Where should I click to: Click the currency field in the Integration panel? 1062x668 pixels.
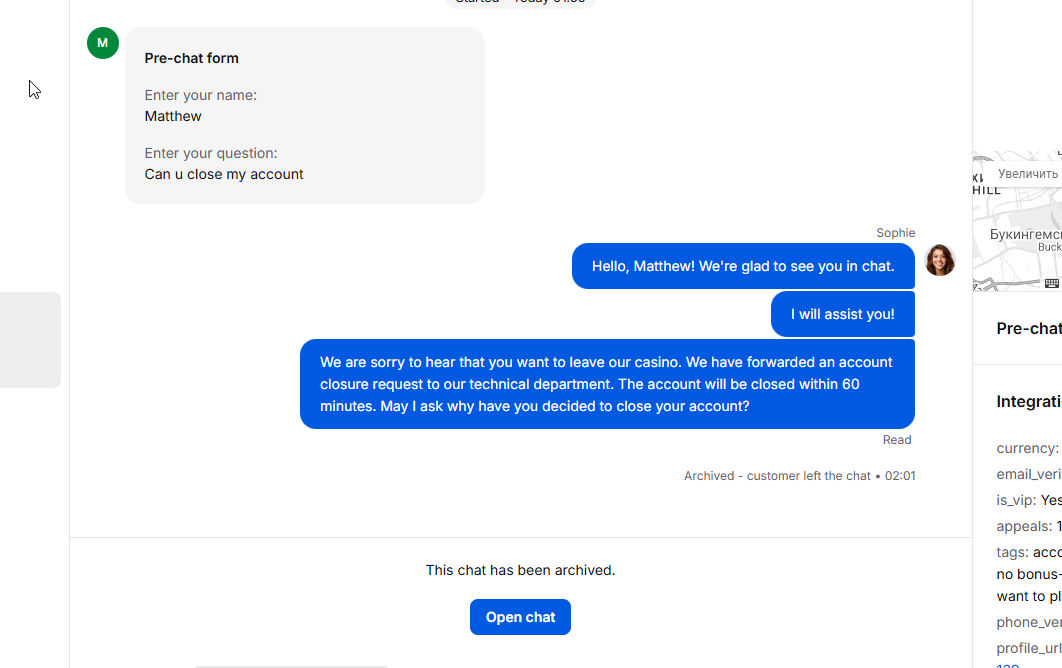pos(1027,448)
